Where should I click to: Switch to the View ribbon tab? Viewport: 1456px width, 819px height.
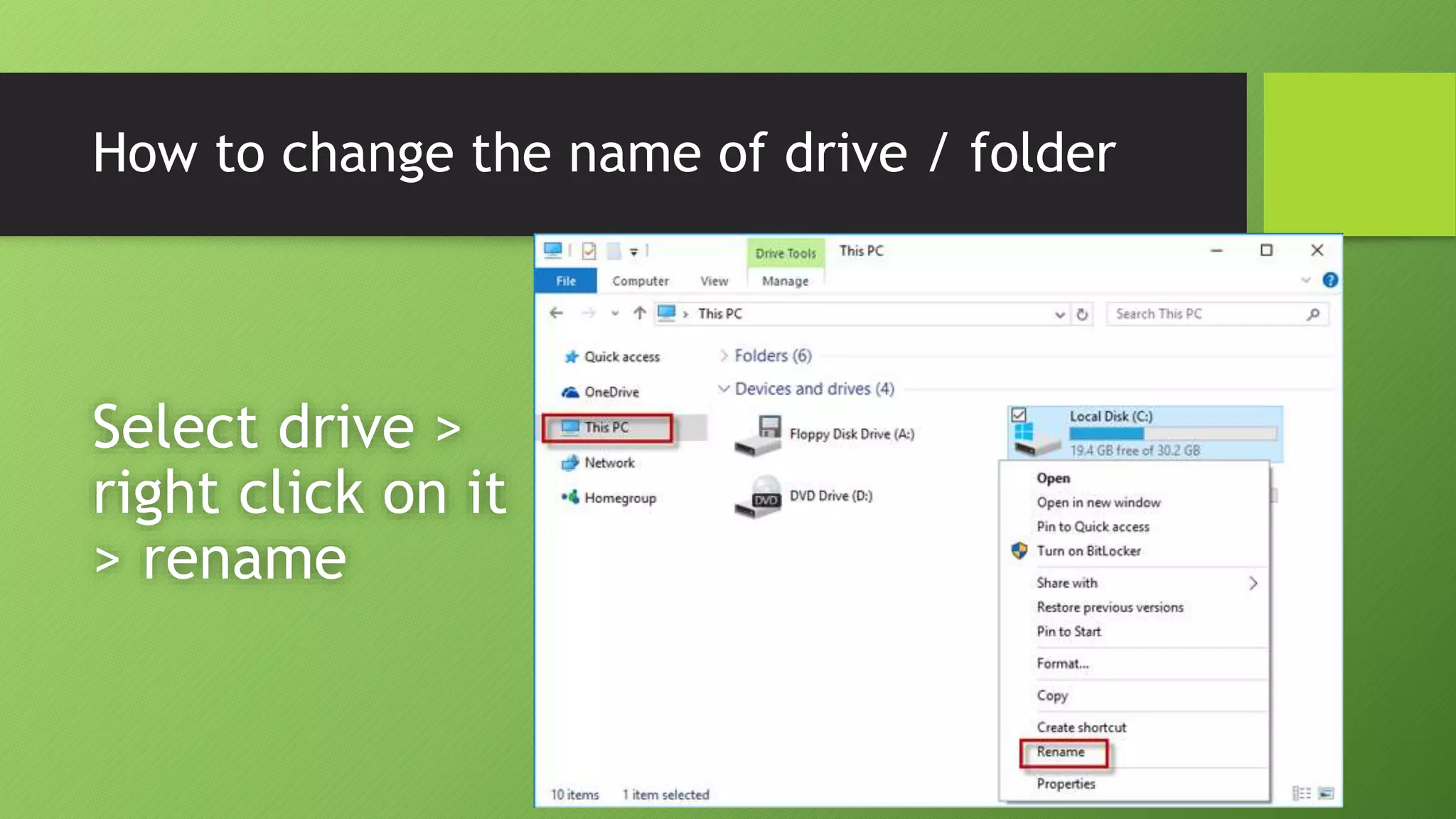(x=714, y=281)
